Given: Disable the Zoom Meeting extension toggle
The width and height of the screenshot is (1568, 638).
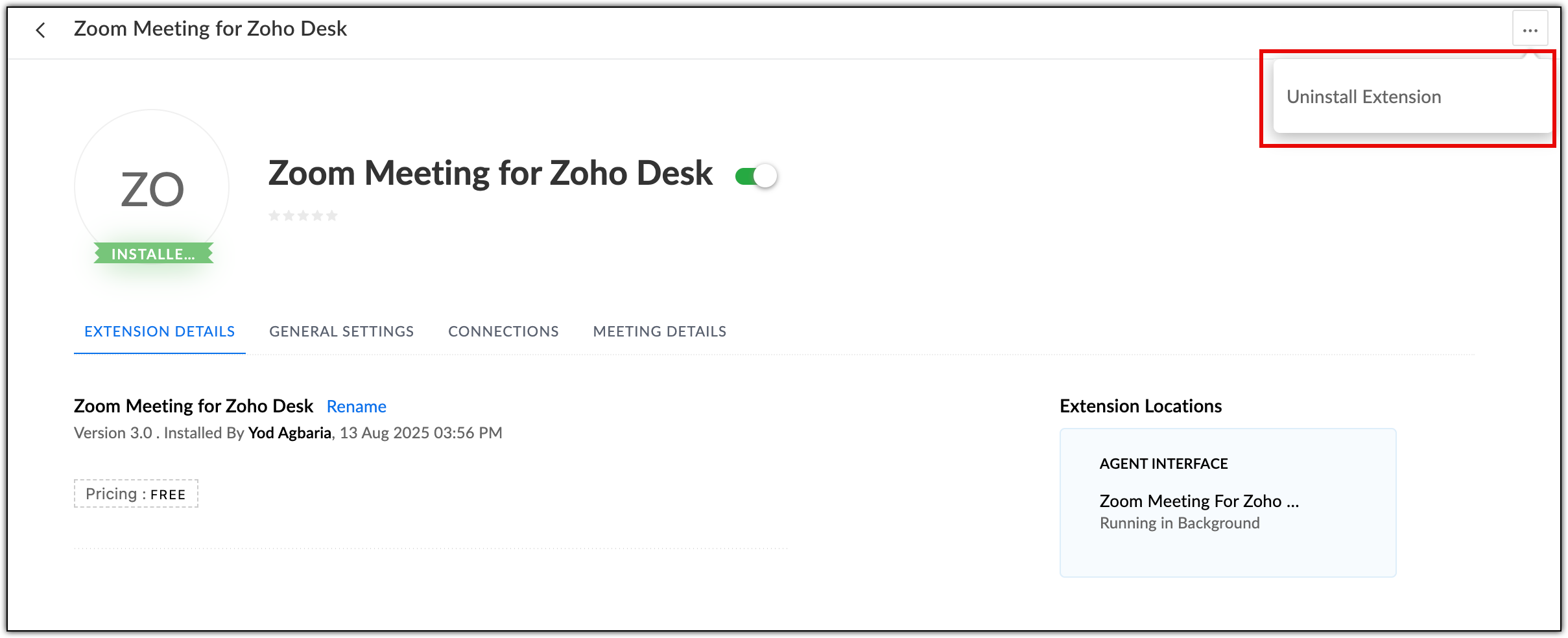Looking at the screenshot, I should (756, 176).
